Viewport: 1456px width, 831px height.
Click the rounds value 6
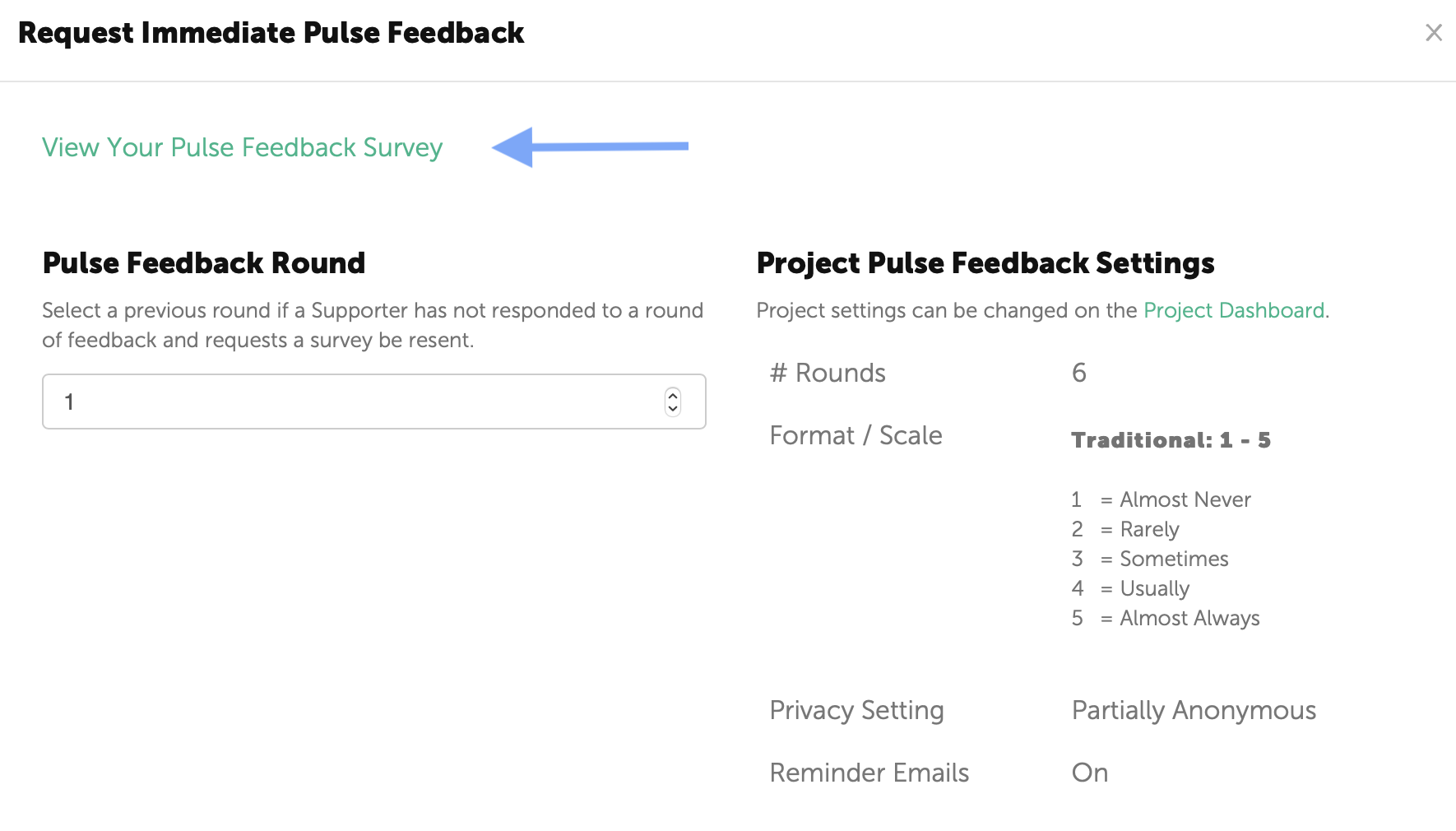coord(1078,373)
